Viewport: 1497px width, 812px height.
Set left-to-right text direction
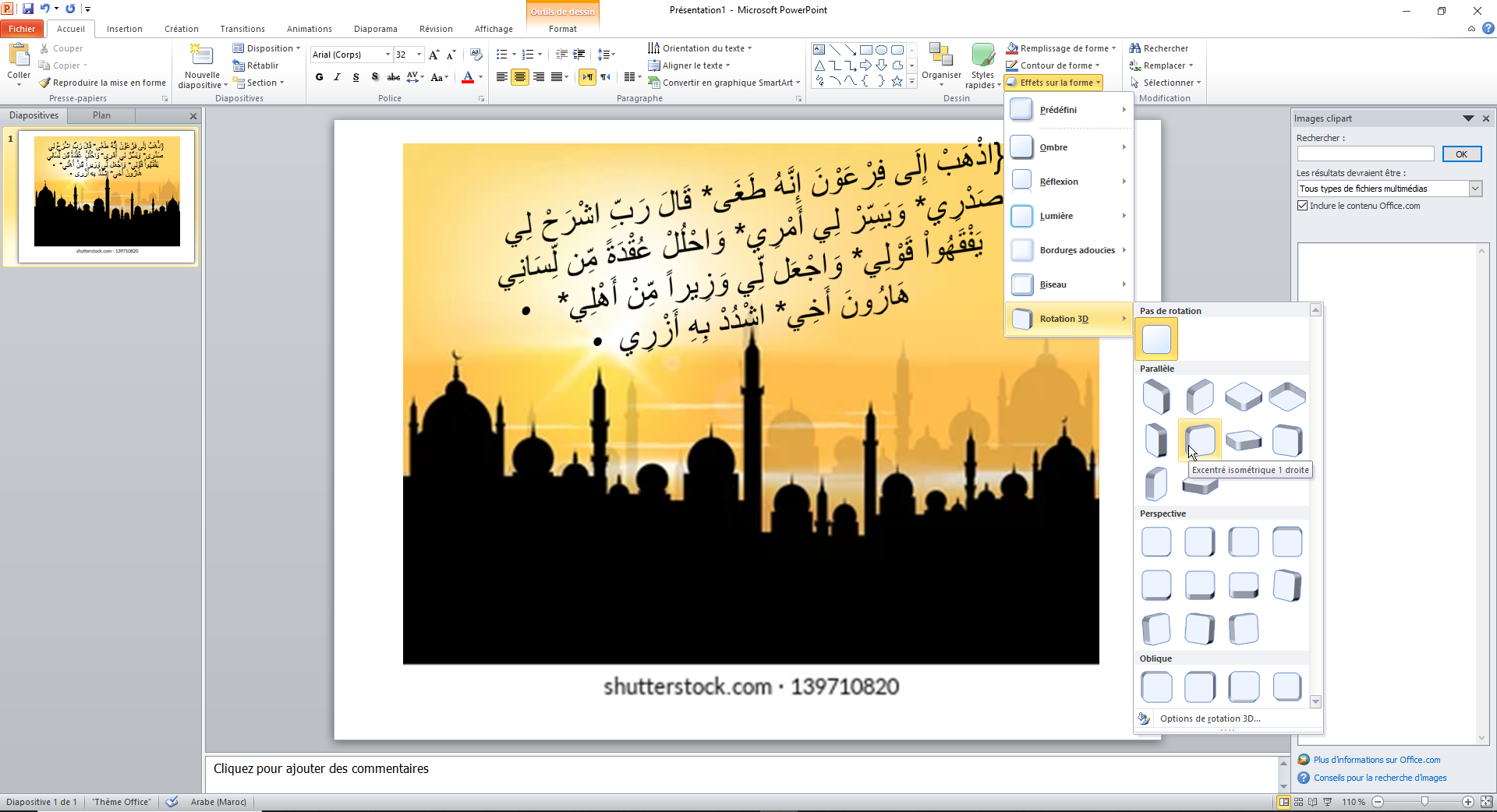[x=587, y=77]
